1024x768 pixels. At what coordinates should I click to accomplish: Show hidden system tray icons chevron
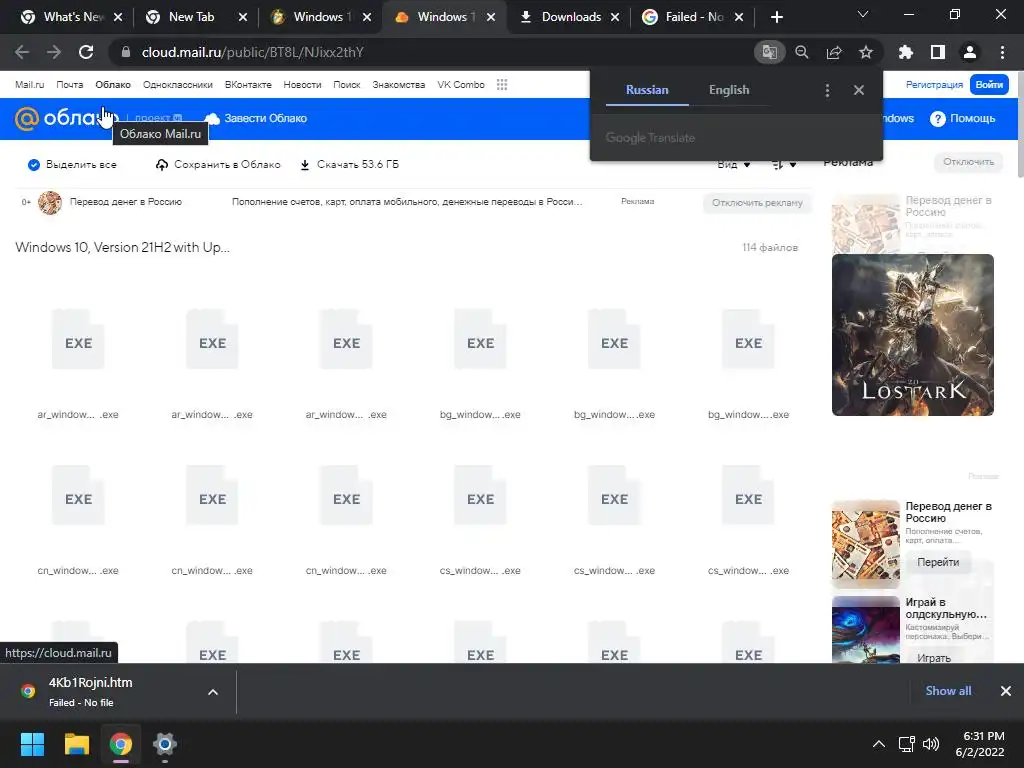pyautogui.click(x=879, y=744)
